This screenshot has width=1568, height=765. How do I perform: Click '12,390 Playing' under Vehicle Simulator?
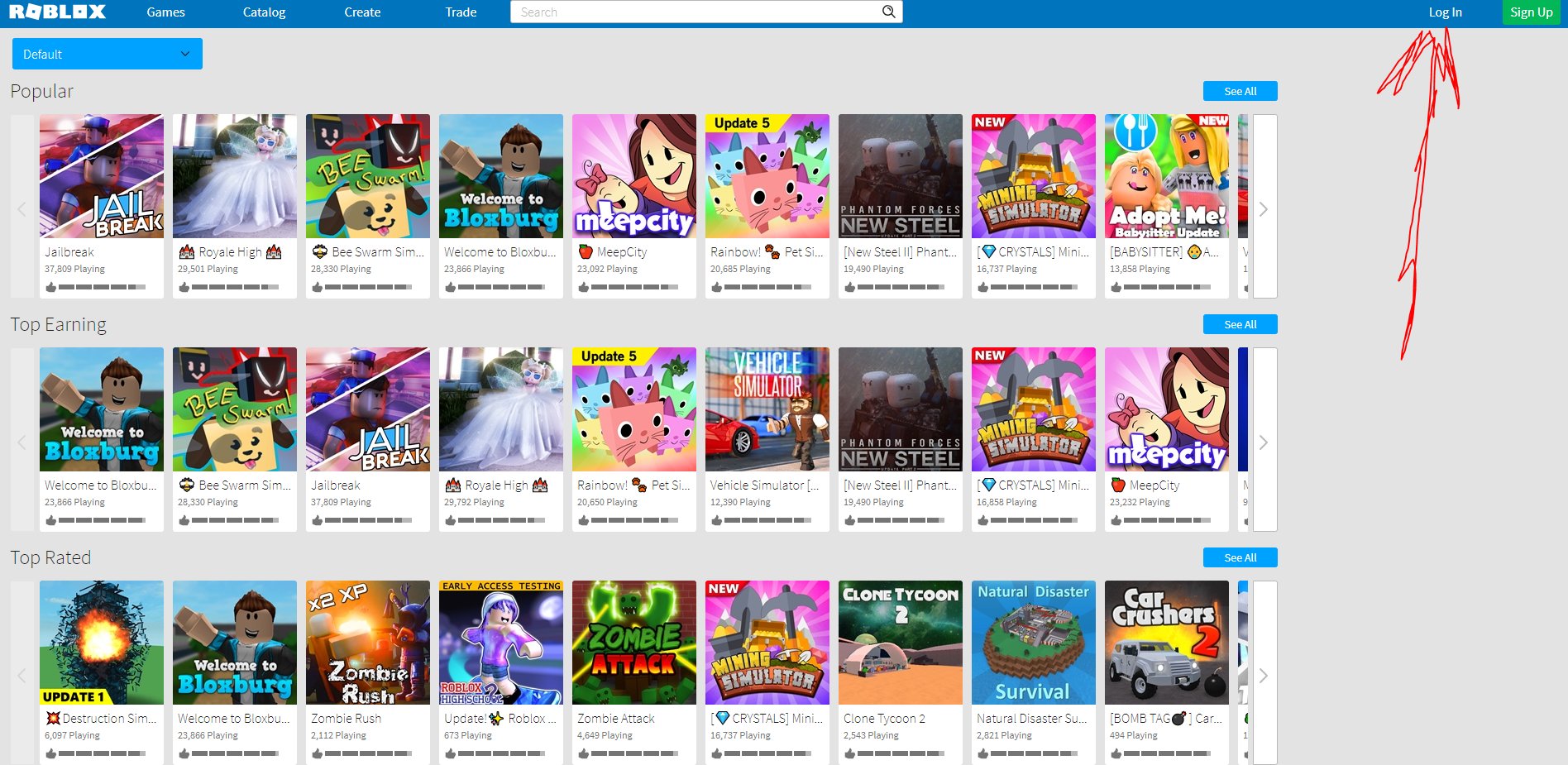point(740,502)
